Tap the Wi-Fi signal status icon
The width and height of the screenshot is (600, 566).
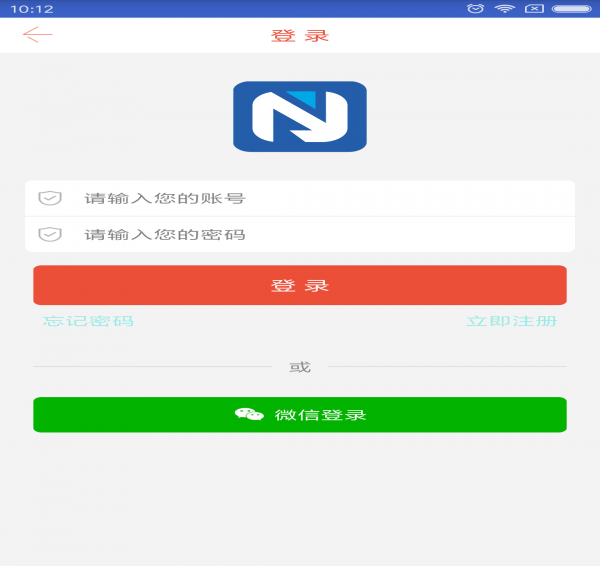coord(505,8)
